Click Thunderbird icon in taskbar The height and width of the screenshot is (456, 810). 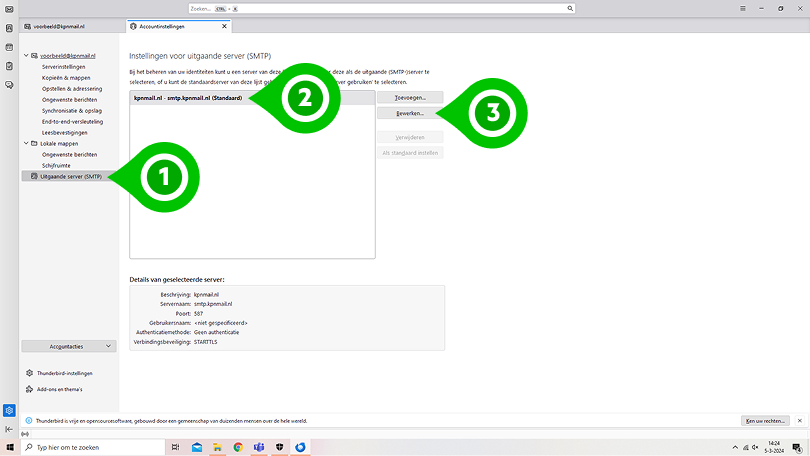coord(300,447)
